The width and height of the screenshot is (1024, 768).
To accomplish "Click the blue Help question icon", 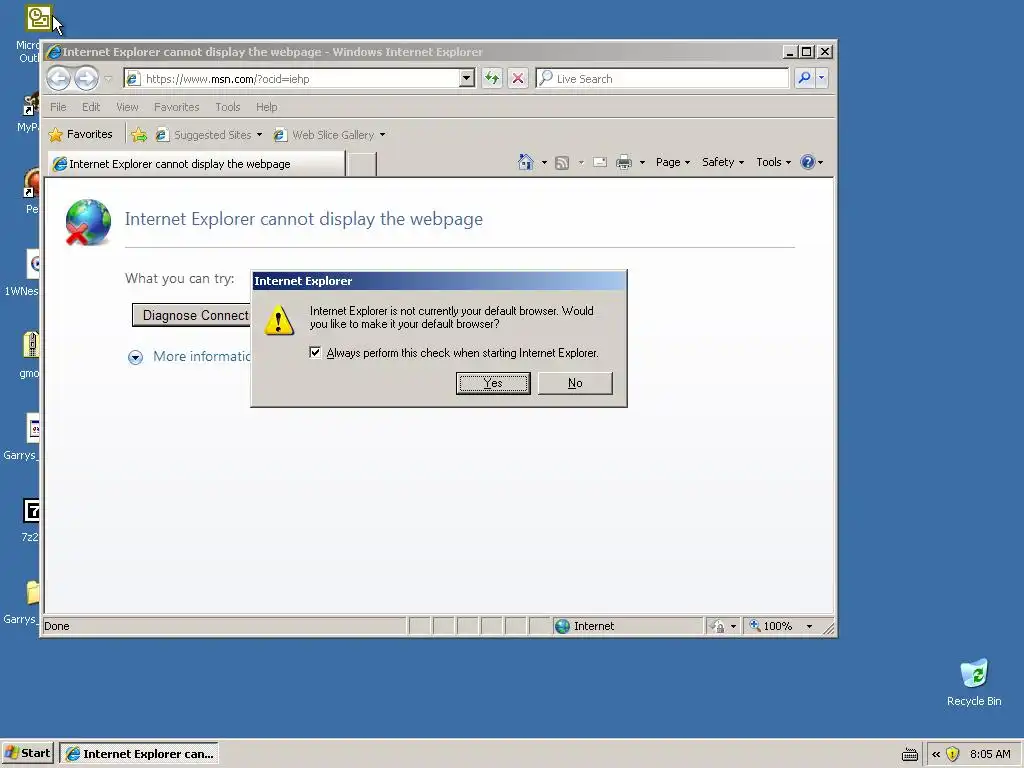I will point(808,162).
